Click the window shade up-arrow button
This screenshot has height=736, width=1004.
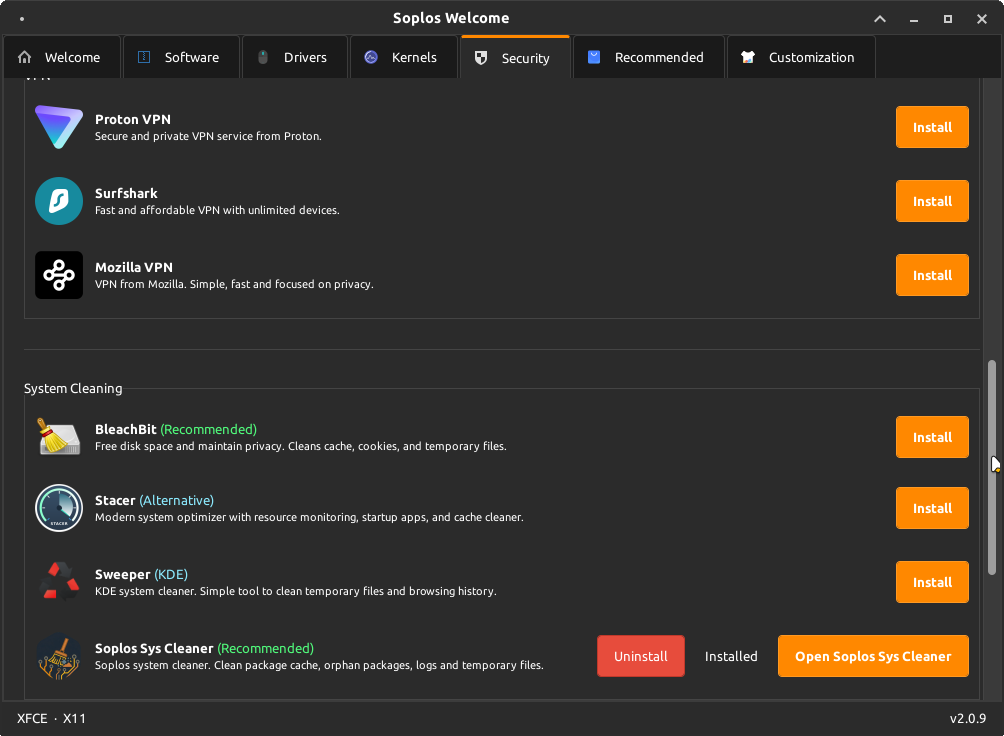[x=880, y=19]
